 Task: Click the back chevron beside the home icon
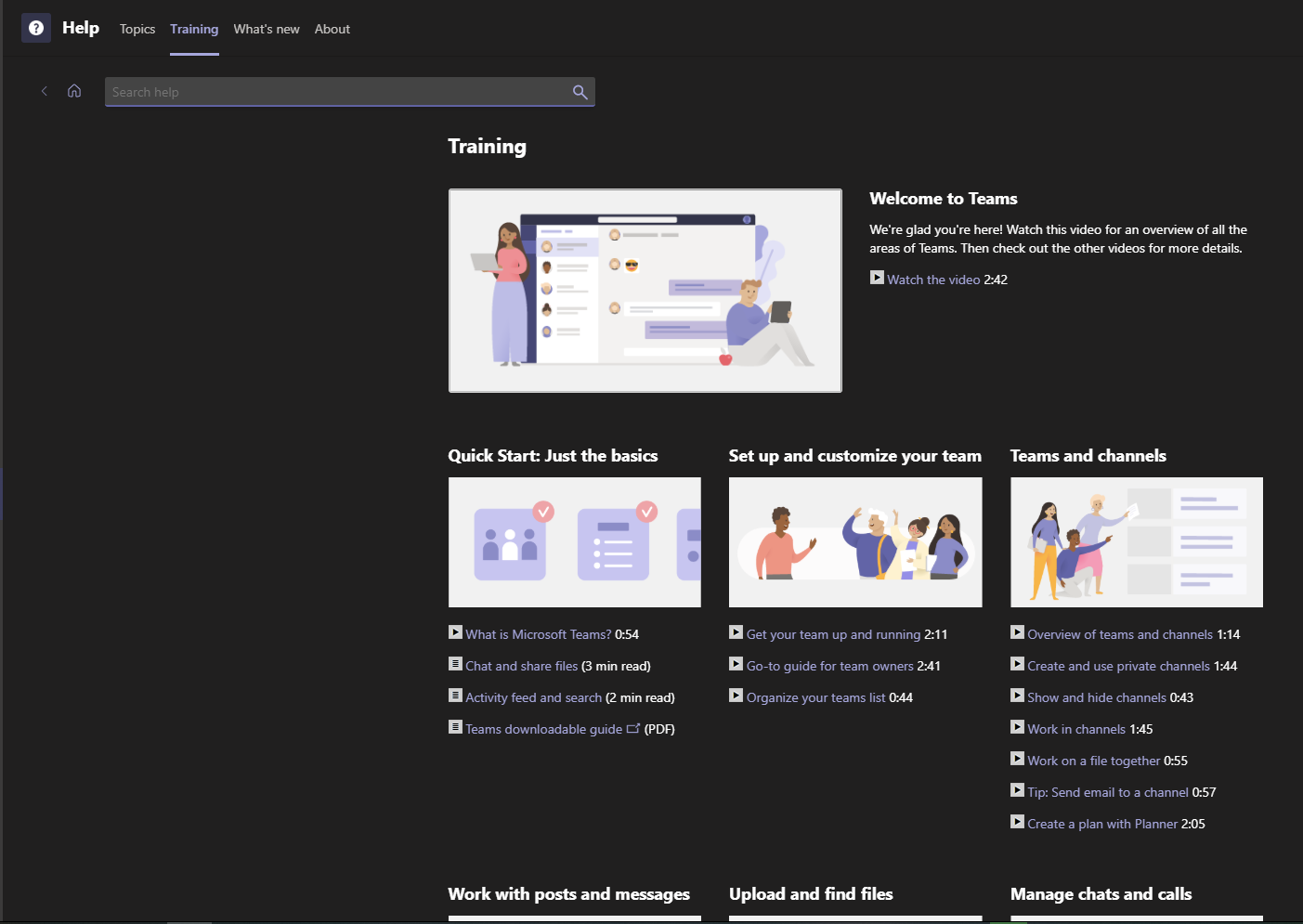[44, 91]
